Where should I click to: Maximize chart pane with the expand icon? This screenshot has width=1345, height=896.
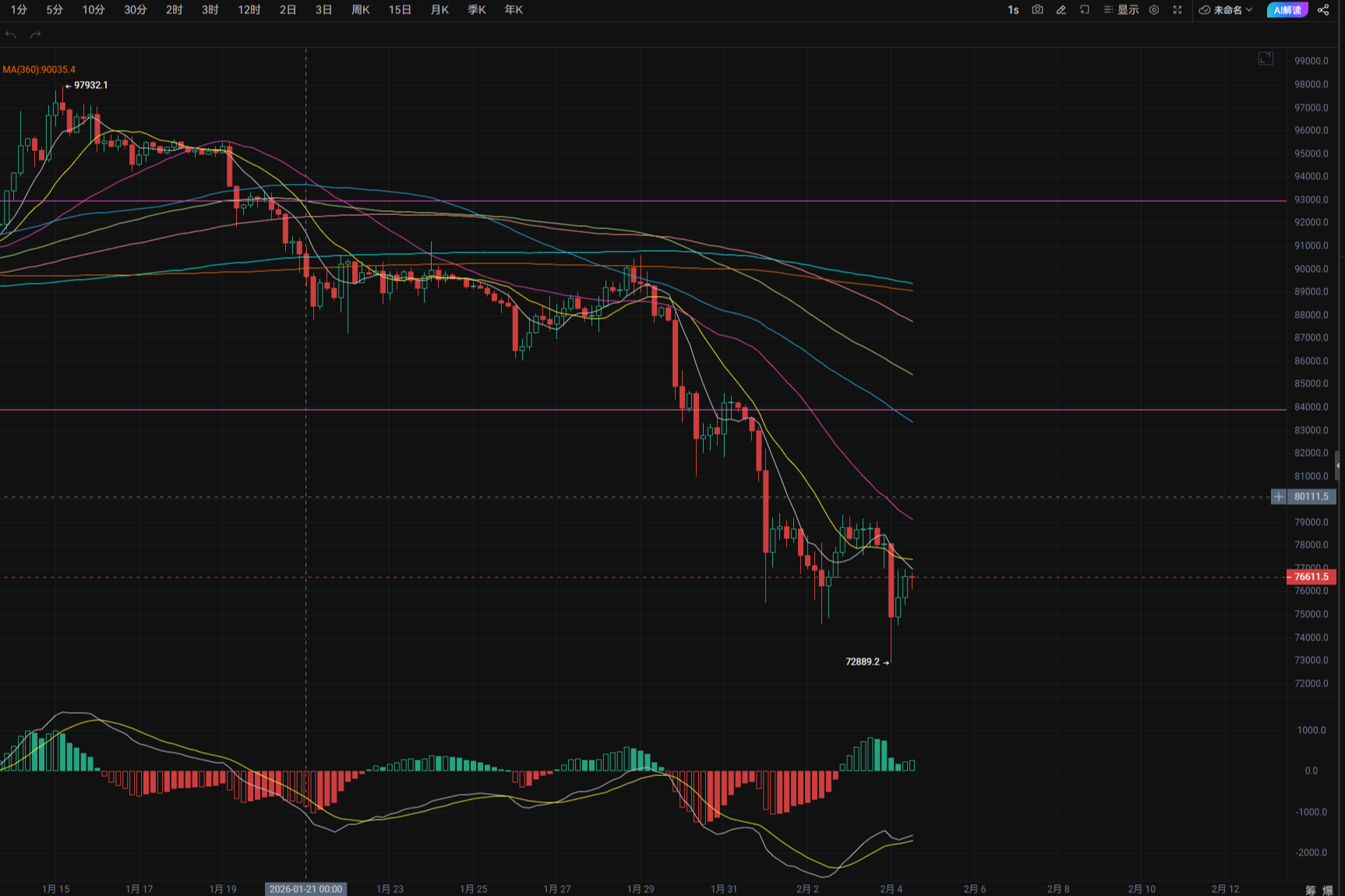[1266, 58]
